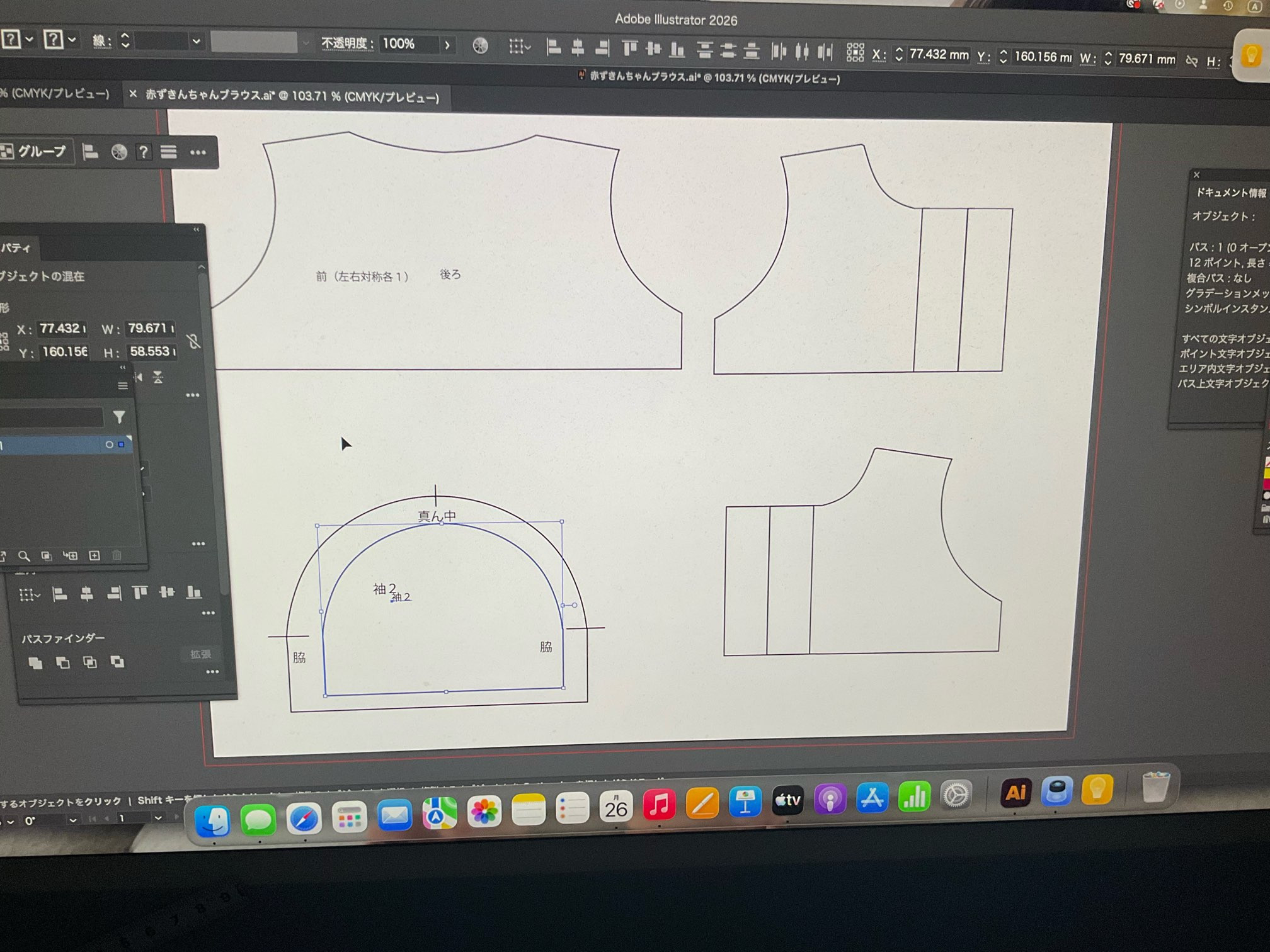Click the Pathfinder unite shape icon
Image resolution: width=1270 pixels, height=952 pixels.
point(35,662)
